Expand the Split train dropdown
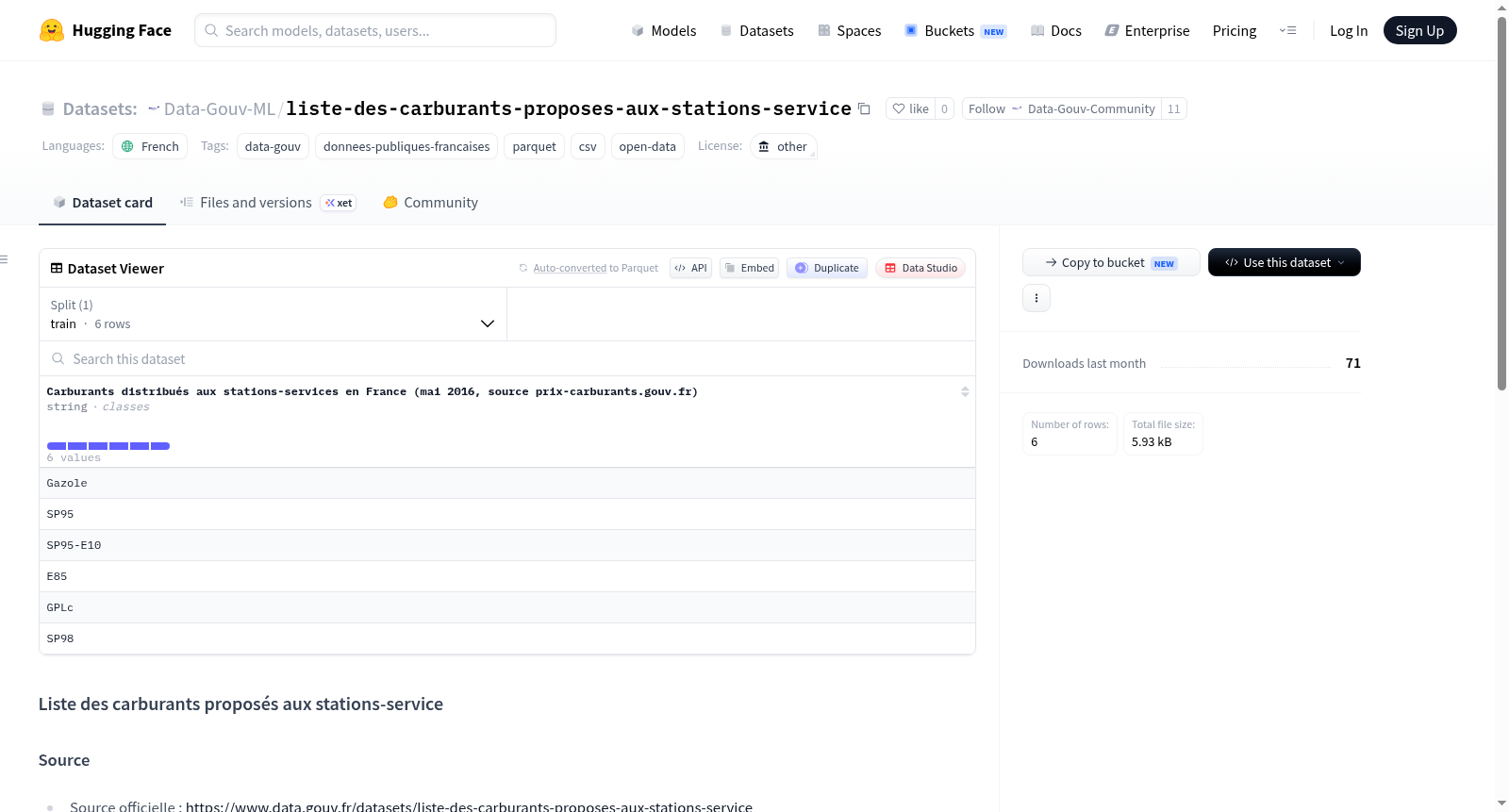This screenshot has height=812, width=1509. click(273, 314)
